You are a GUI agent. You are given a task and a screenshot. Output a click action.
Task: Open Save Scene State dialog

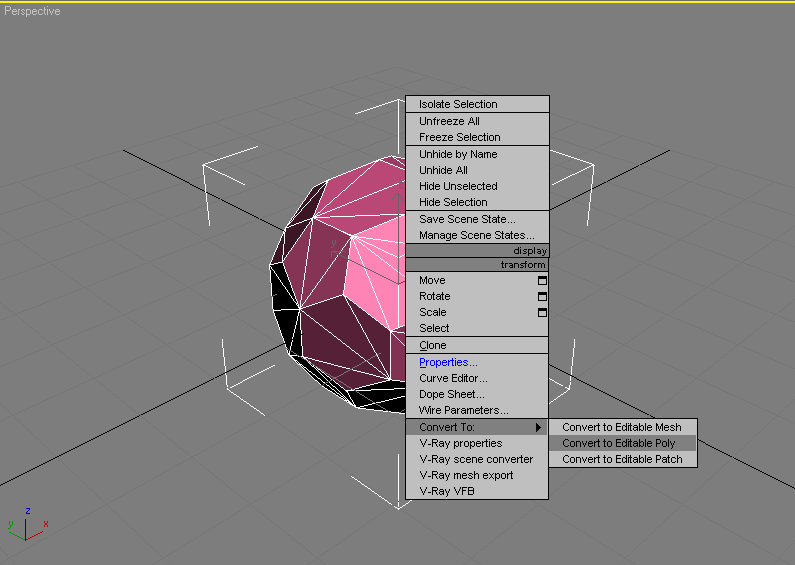477,219
